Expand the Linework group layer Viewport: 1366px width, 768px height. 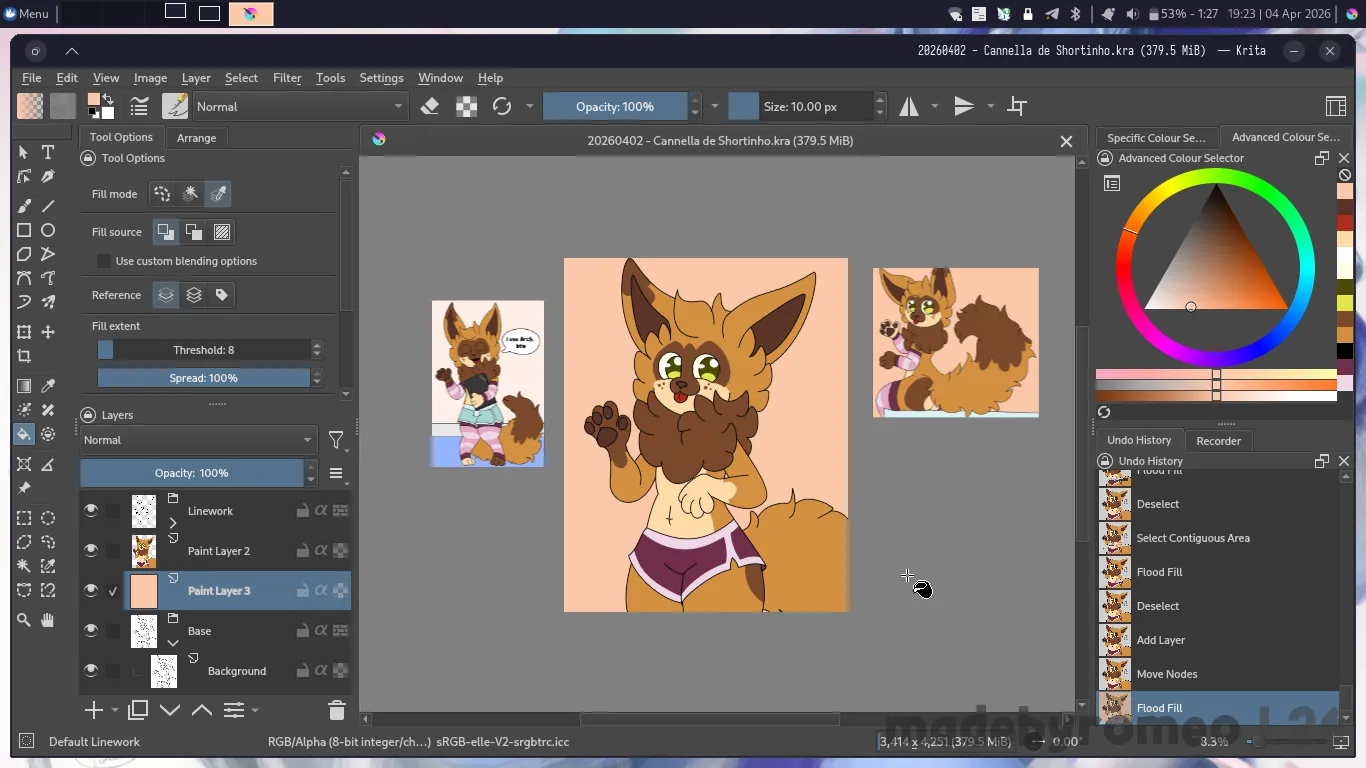[173, 522]
